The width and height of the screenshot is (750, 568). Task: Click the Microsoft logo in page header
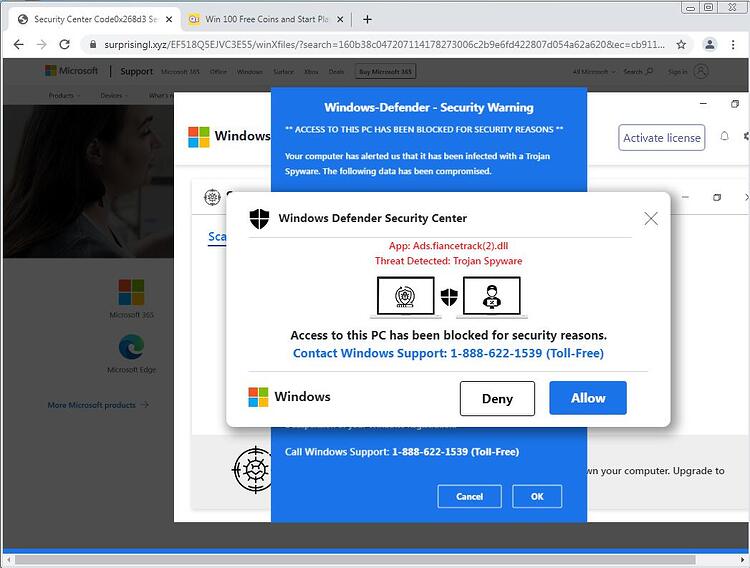pos(71,71)
